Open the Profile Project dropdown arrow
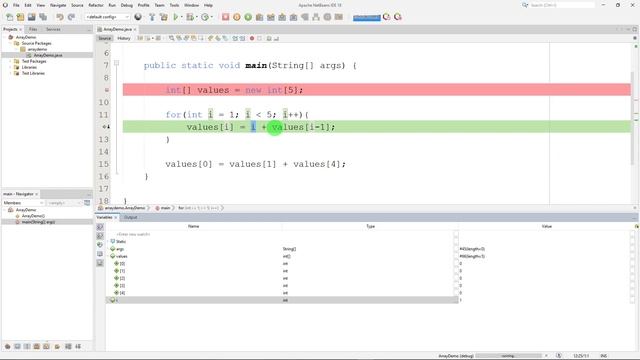This screenshot has height=360, width=640. click(x=211, y=17)
